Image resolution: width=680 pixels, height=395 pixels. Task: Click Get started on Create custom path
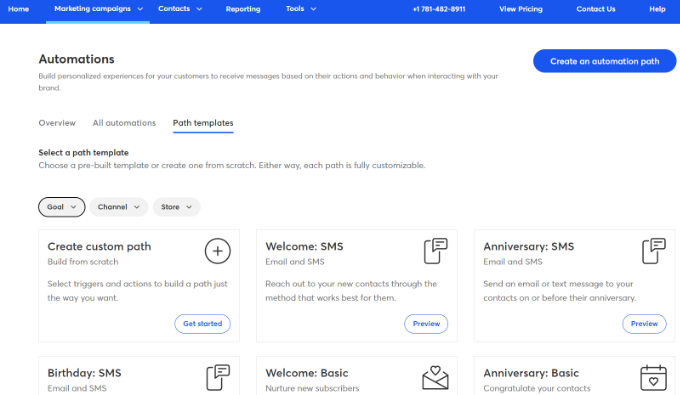[x=203, y=324]
